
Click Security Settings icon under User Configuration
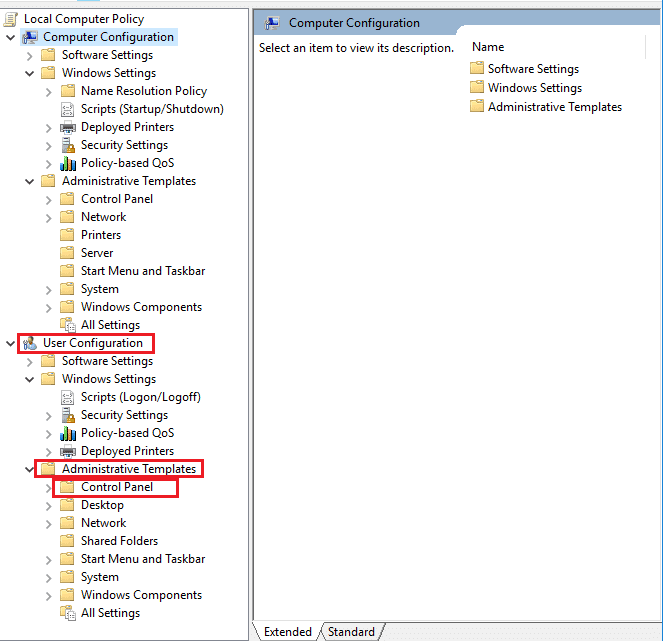[x=68, y=415]
